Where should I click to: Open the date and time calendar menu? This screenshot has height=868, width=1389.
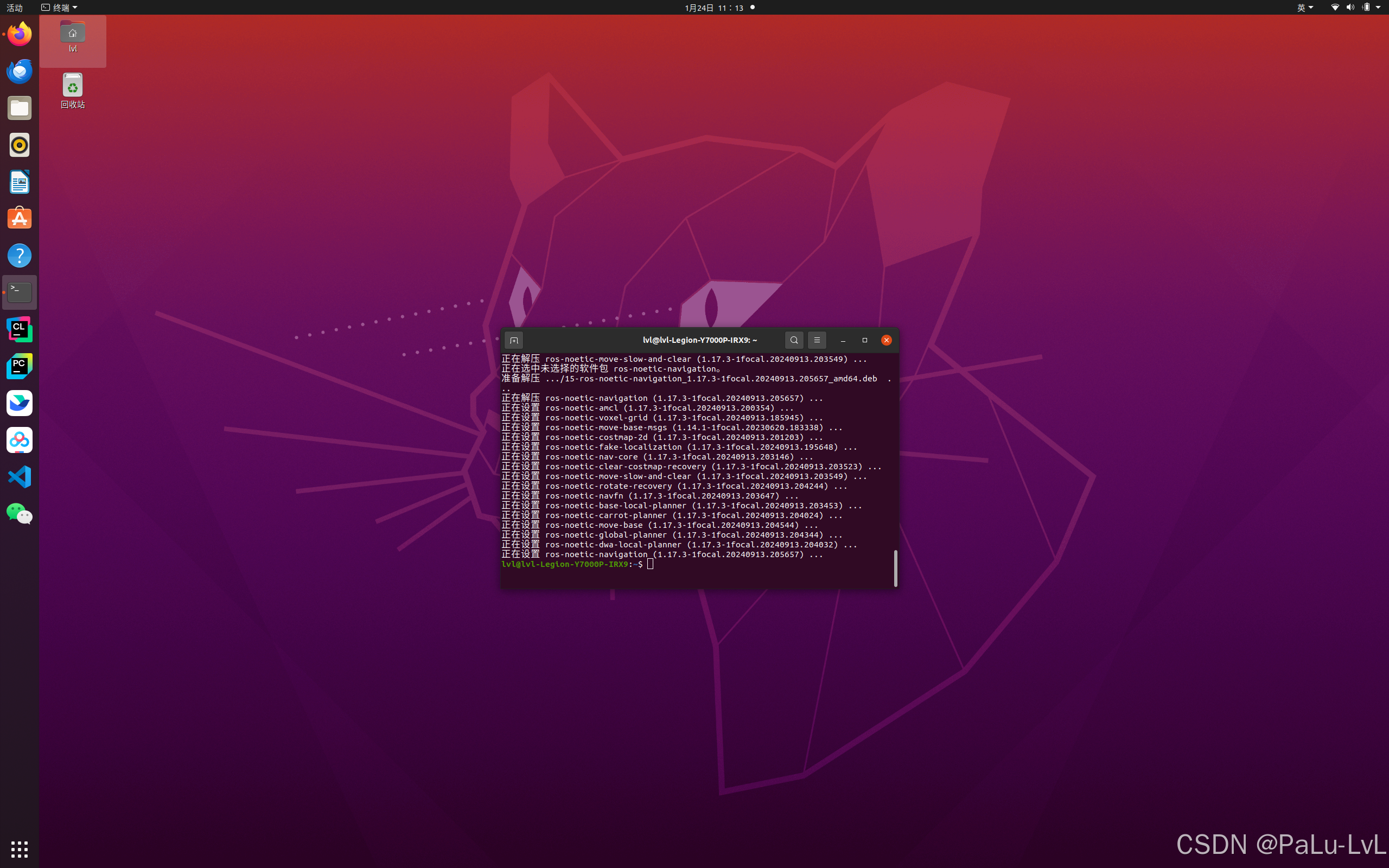(x=713, y=8)
